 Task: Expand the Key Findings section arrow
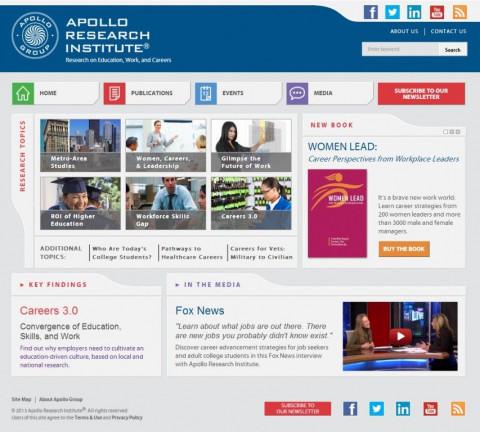22,285
